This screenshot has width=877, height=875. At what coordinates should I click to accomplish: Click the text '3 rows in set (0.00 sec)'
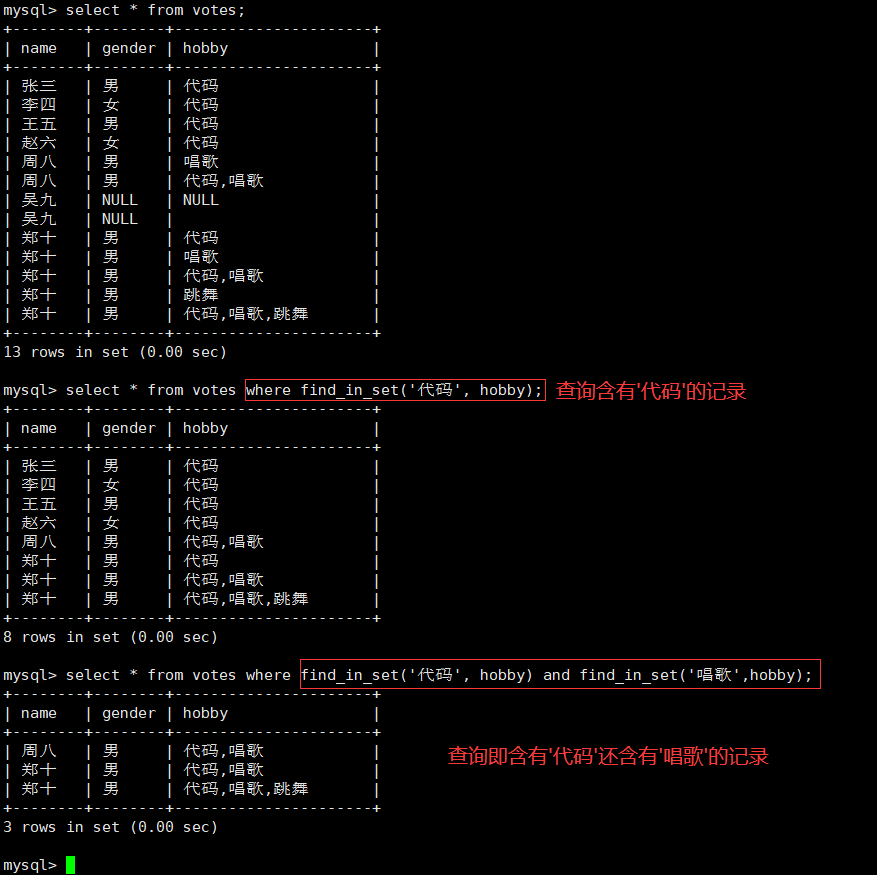click(x=110, y=827)
